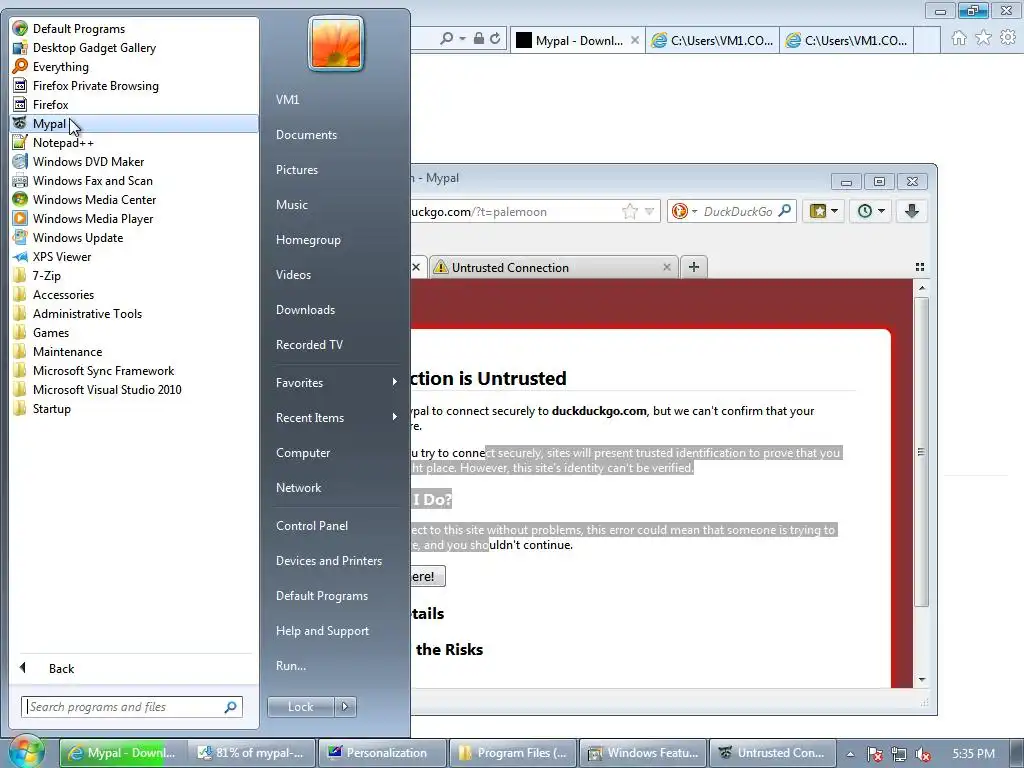Open Computer from the Start menu
This screenshot has height=768, width=1024.
point(336,453)
